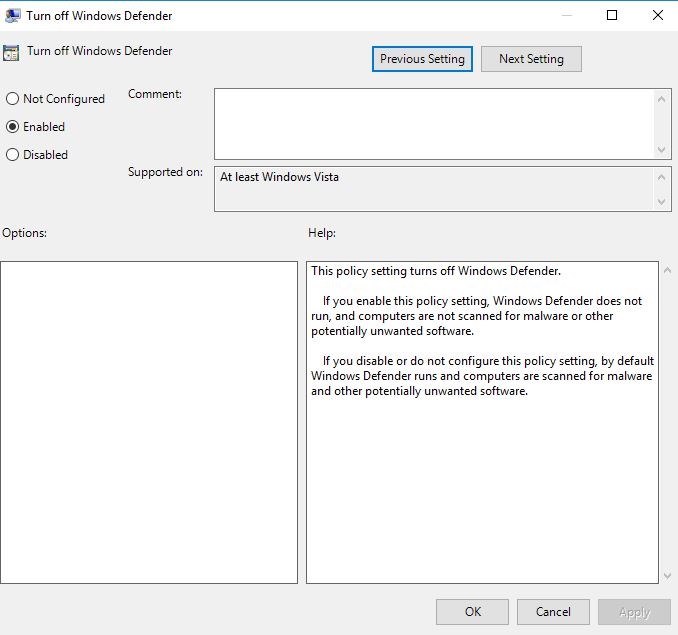
Task: Go to the Next Setting
Action: pyautogui.click(x=531, y=59)
